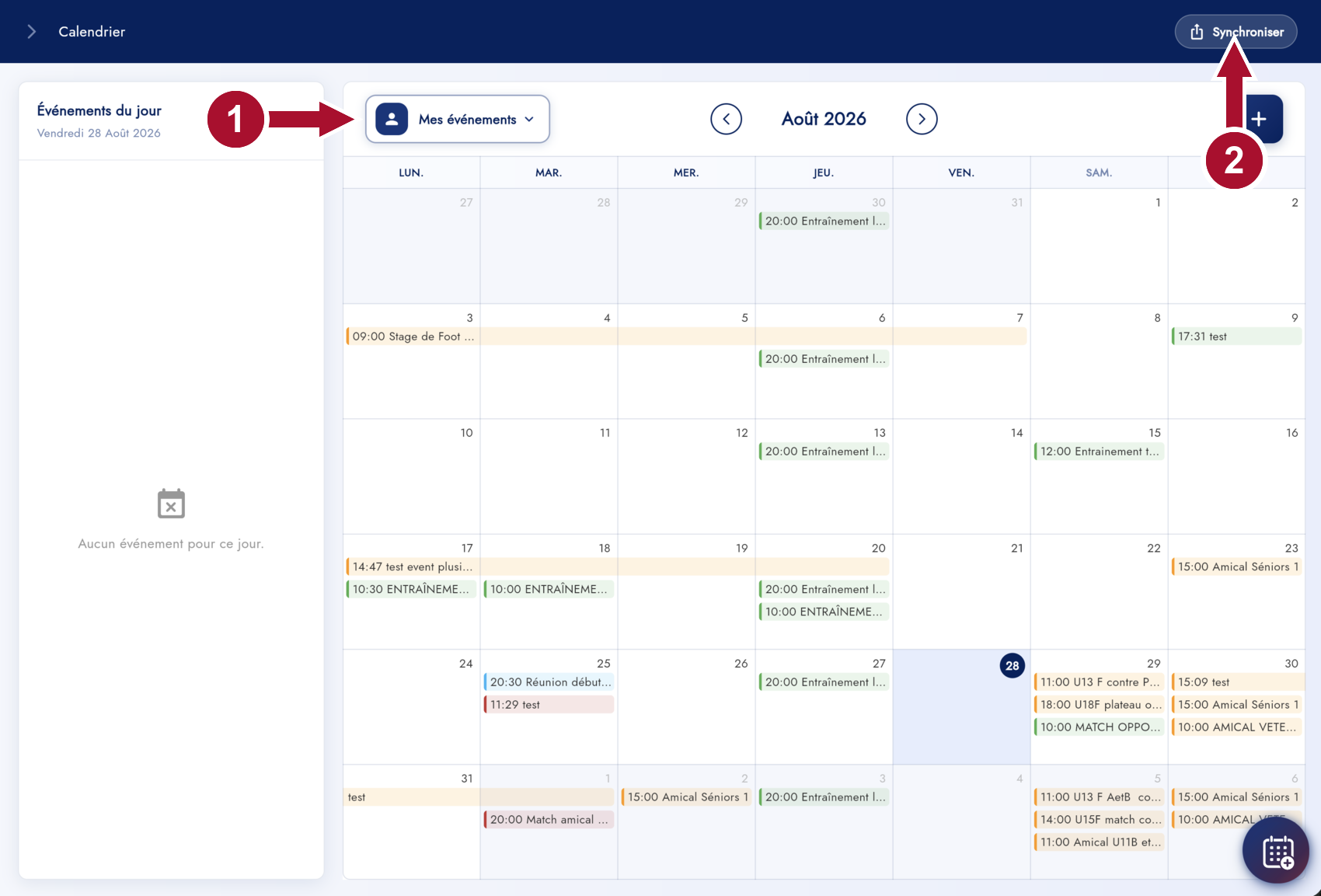Select day 10 cell in calendar
Screen dimensions: 1321x896
(411, 476)
